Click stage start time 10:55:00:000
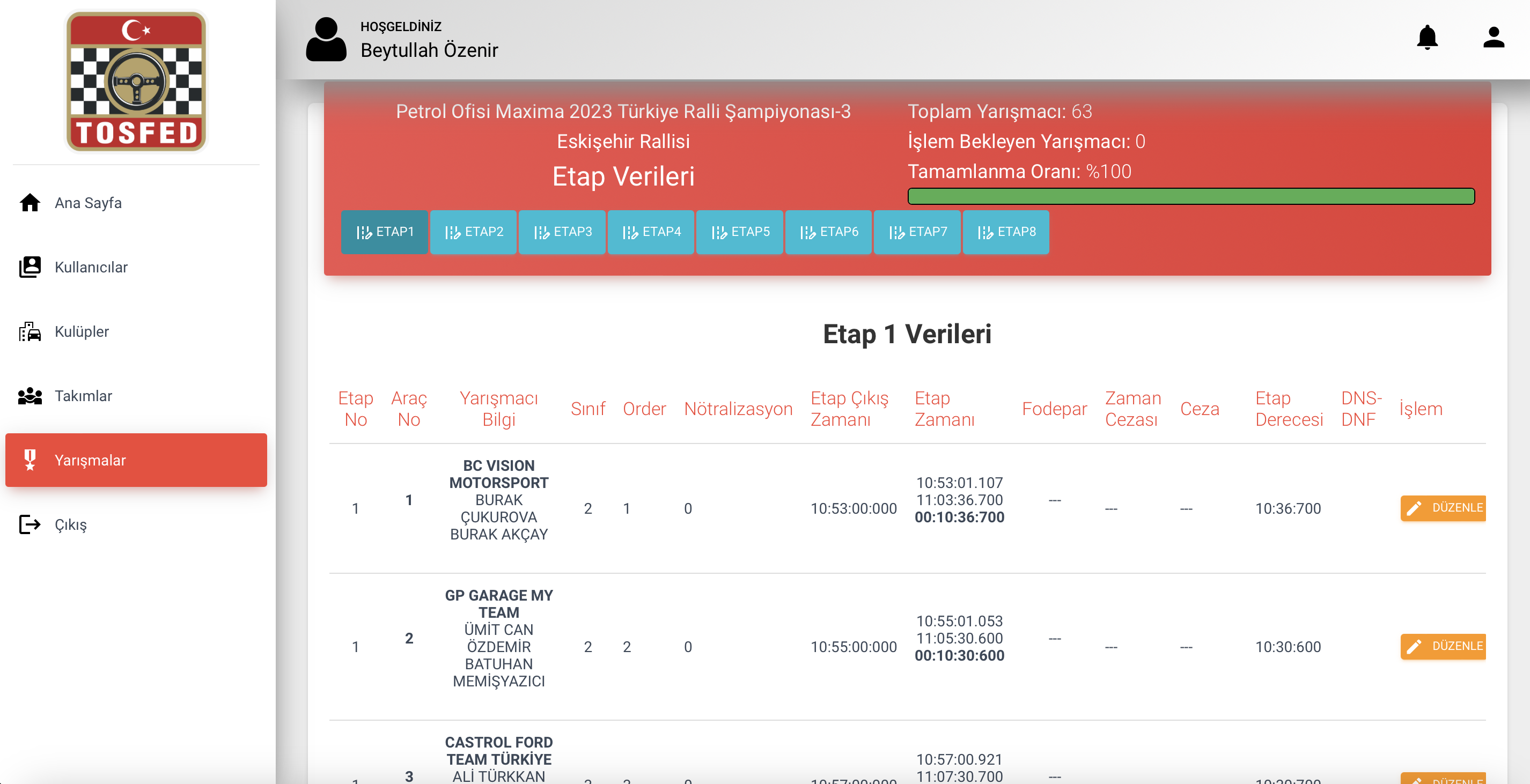Image resolution: width=1530 pixels, height=784 pixels. 854,647
